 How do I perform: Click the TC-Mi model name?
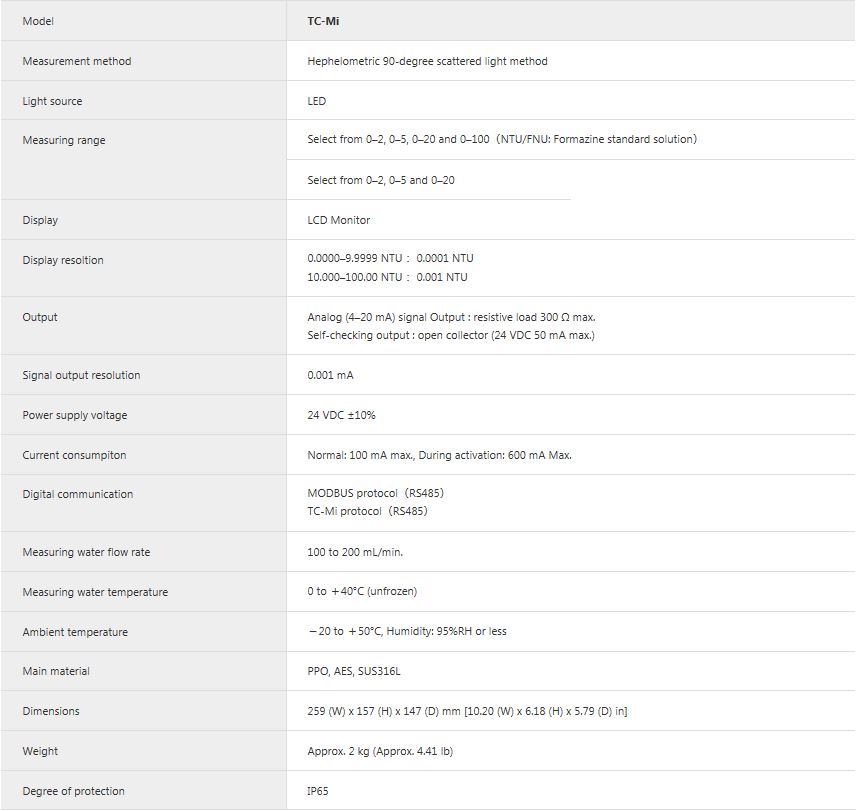(323, 21)
